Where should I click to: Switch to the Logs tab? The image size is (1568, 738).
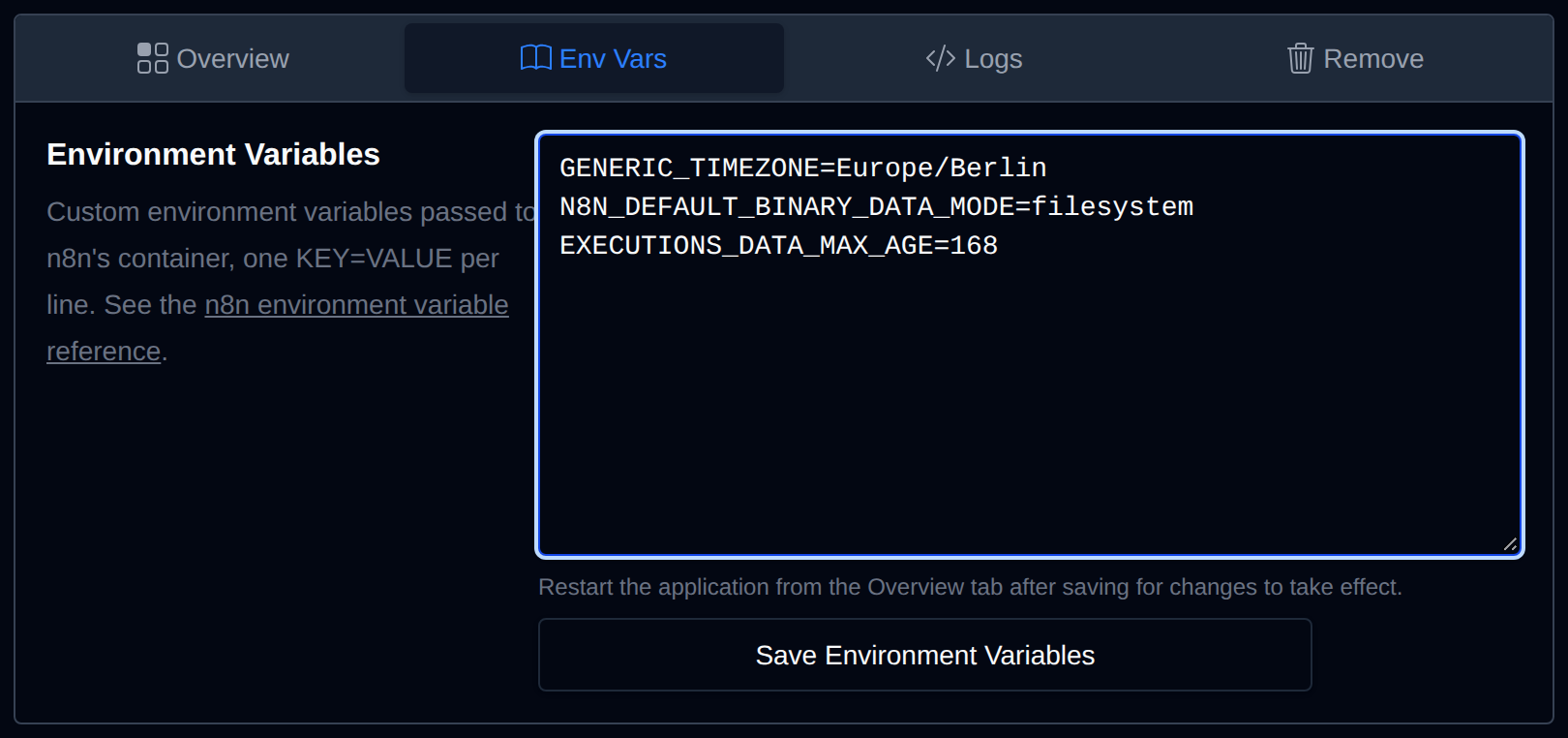974,58
